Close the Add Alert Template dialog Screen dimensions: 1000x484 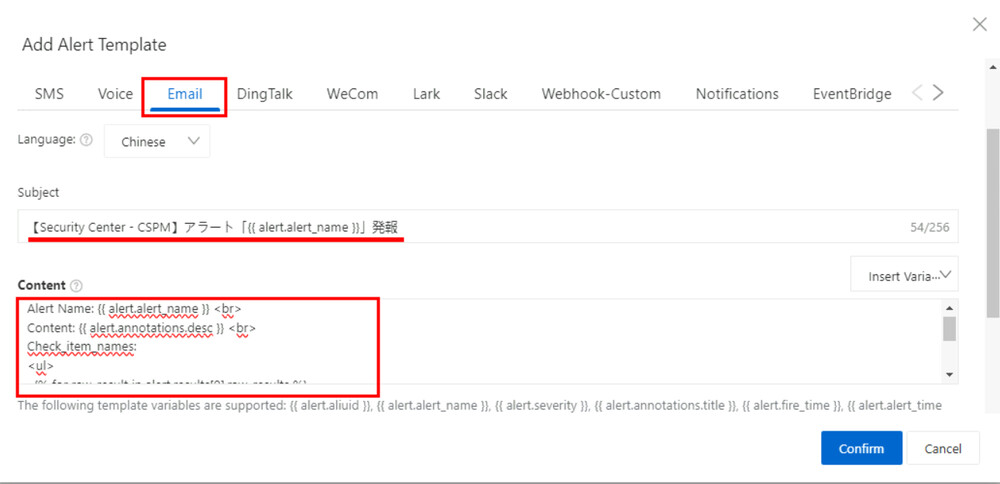tap(979, 25)
